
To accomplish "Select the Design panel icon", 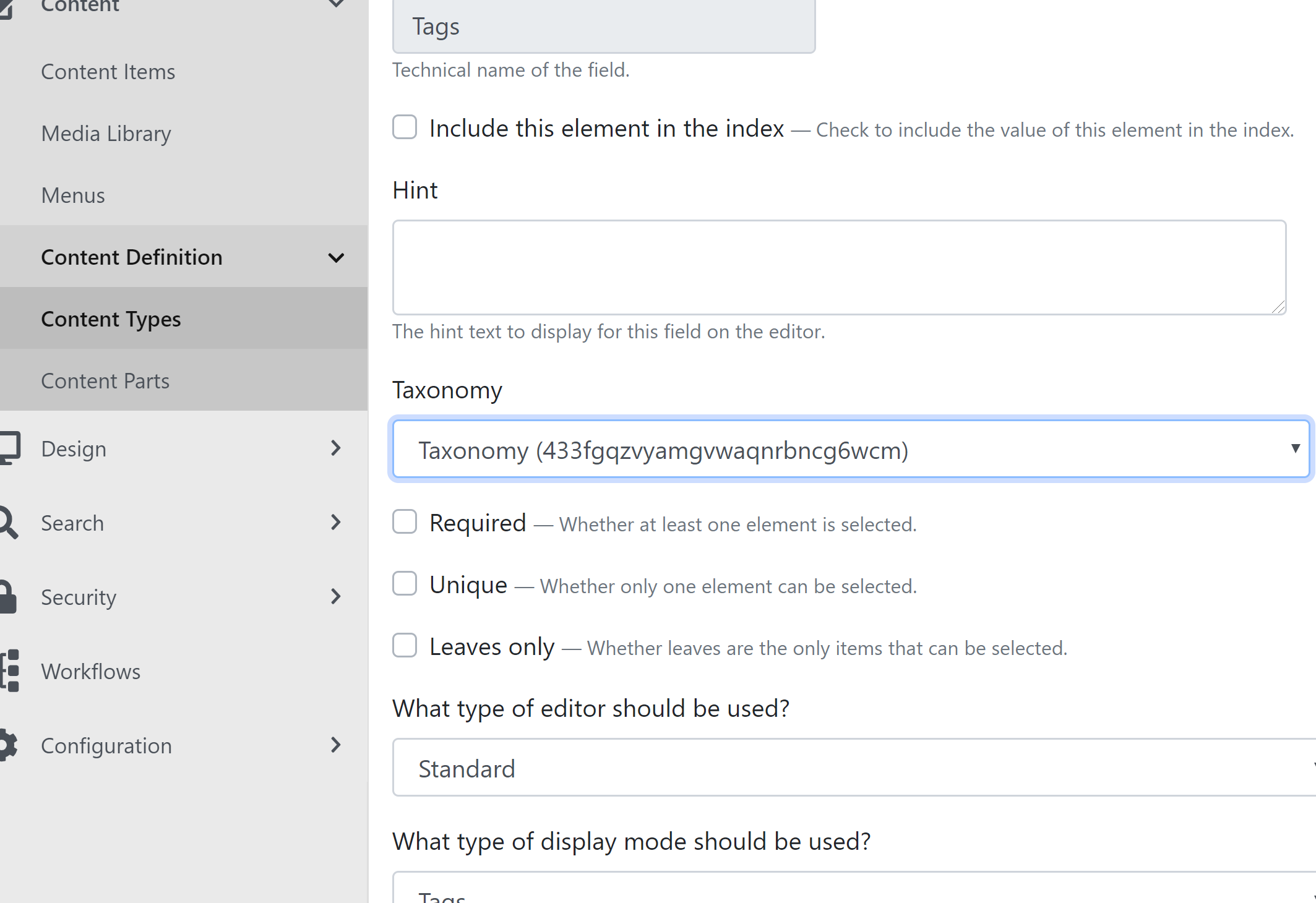I will pos(9,448).
